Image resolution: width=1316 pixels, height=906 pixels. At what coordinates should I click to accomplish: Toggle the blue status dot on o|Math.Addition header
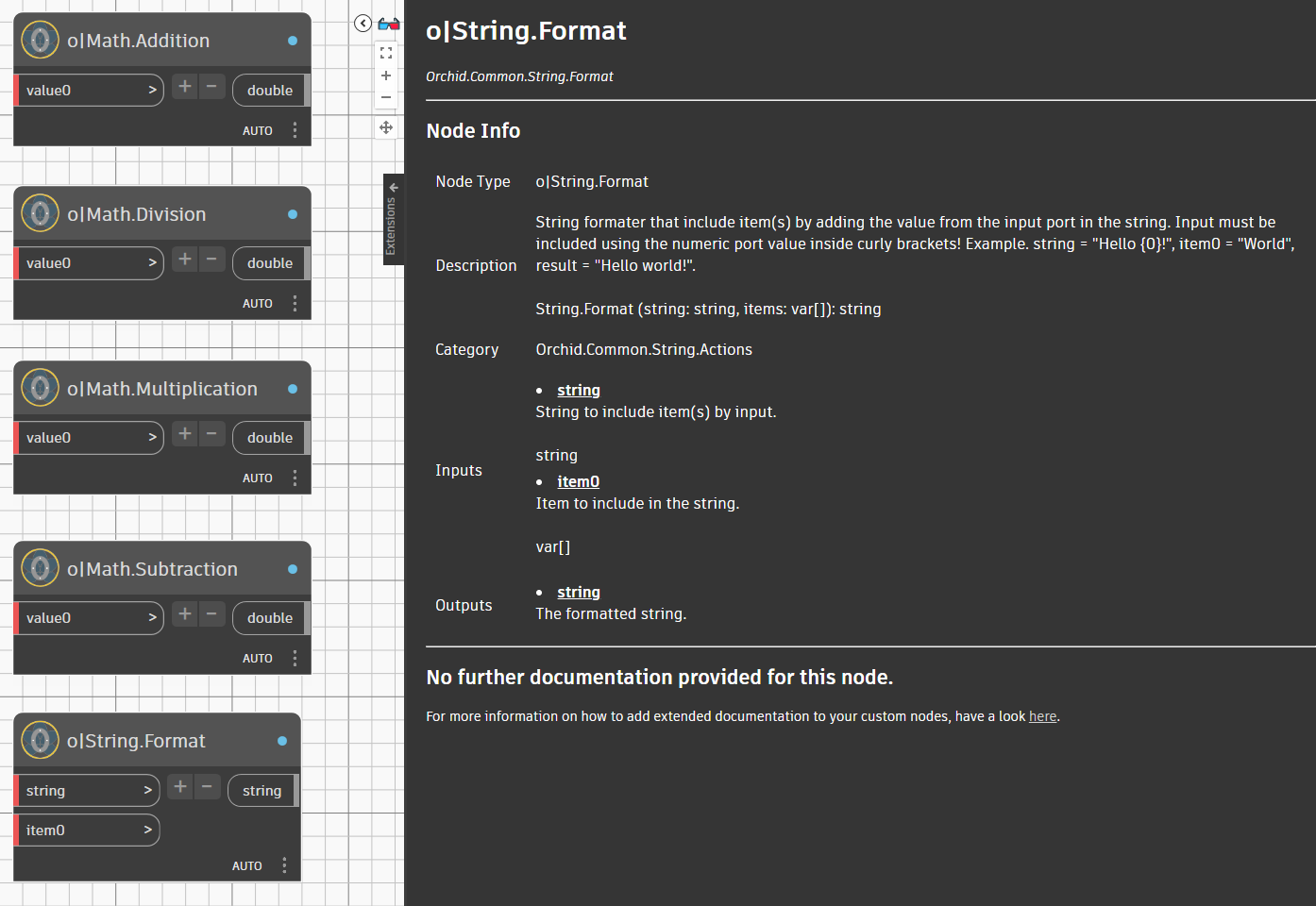pyautogui.click(x=294, y=39)
